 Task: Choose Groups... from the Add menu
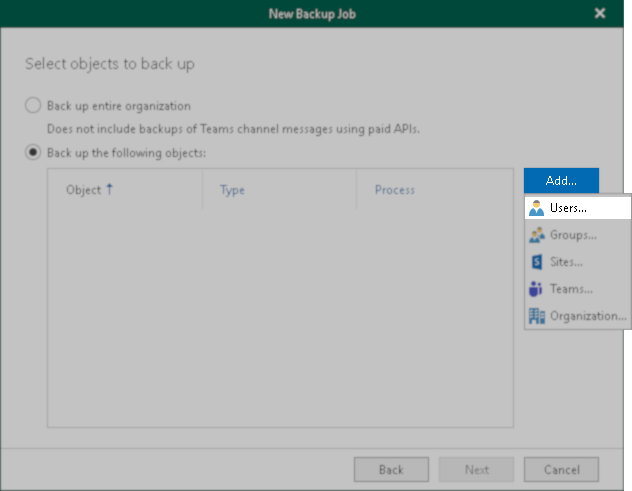point(578,235)
